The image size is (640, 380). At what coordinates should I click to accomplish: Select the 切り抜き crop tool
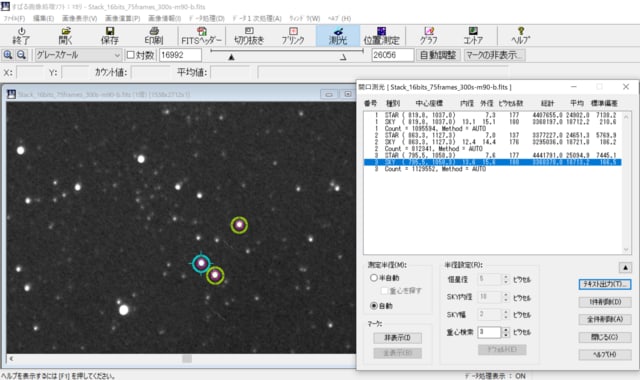click(x=249, y=36)
